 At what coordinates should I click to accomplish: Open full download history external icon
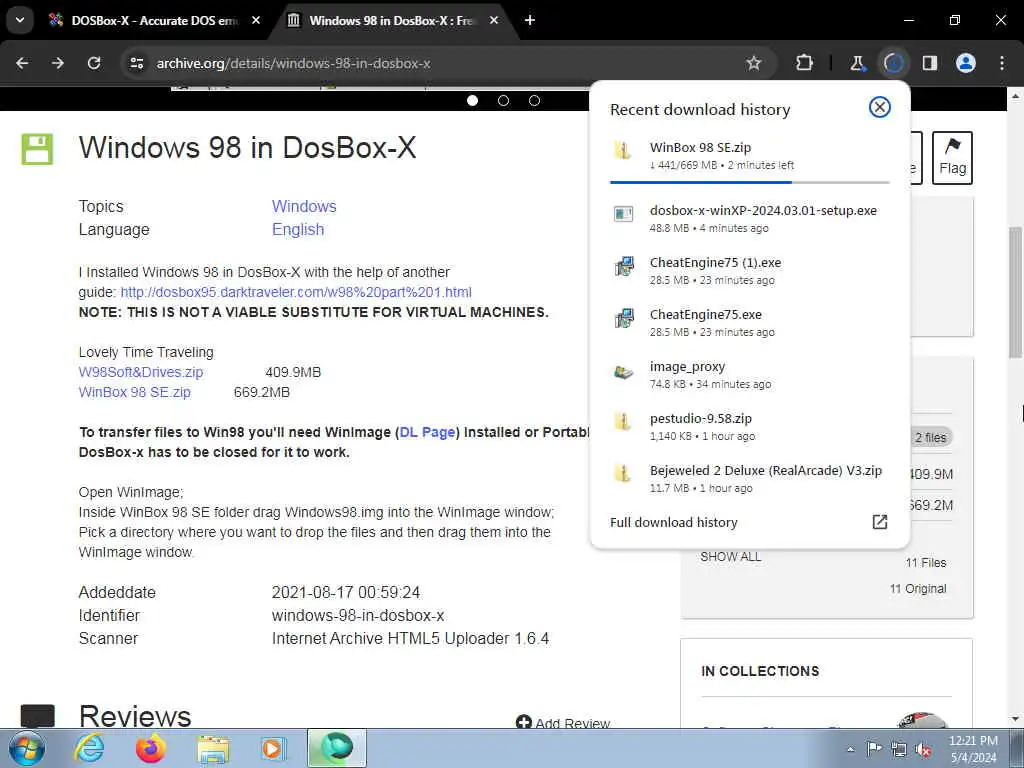click(880, 522)
